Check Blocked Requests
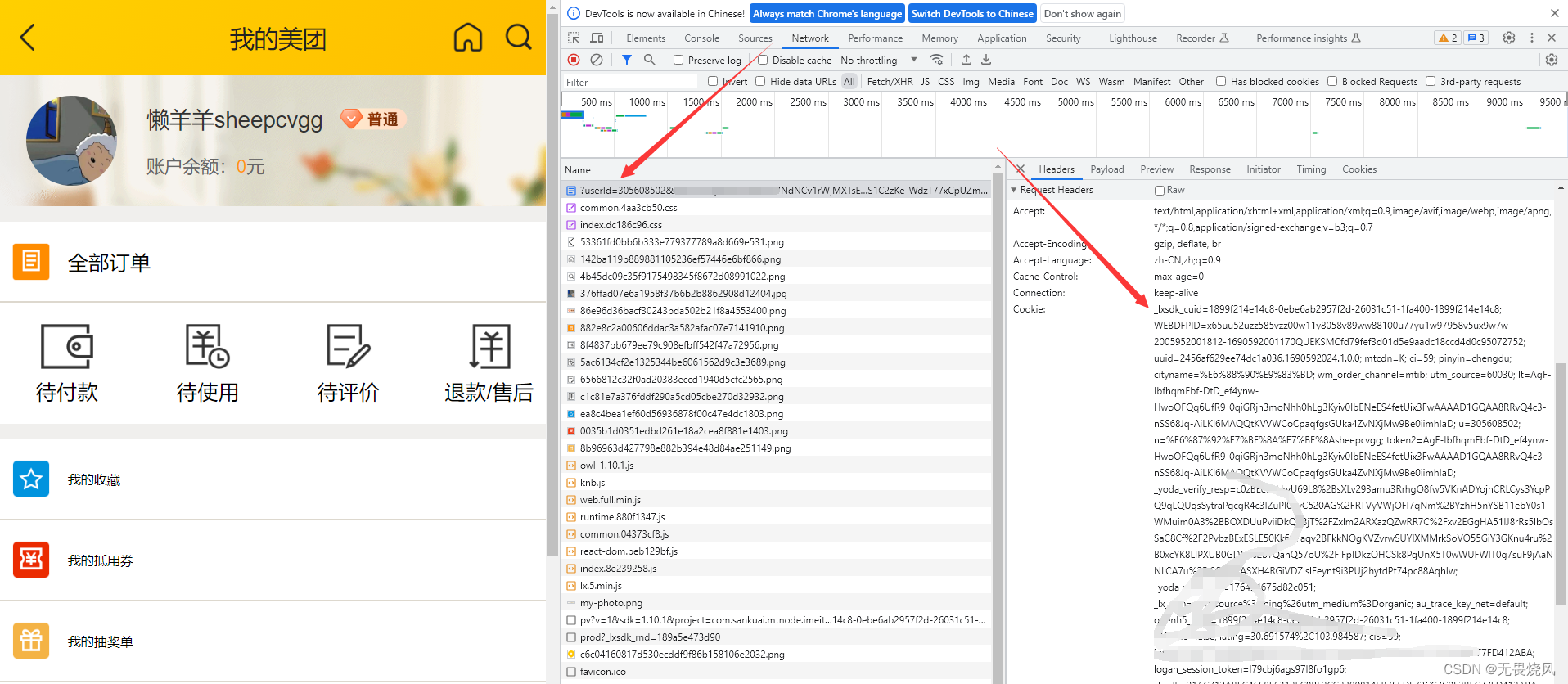The width and height of the screenshot is (1568, 684). tap(1332, 81)
